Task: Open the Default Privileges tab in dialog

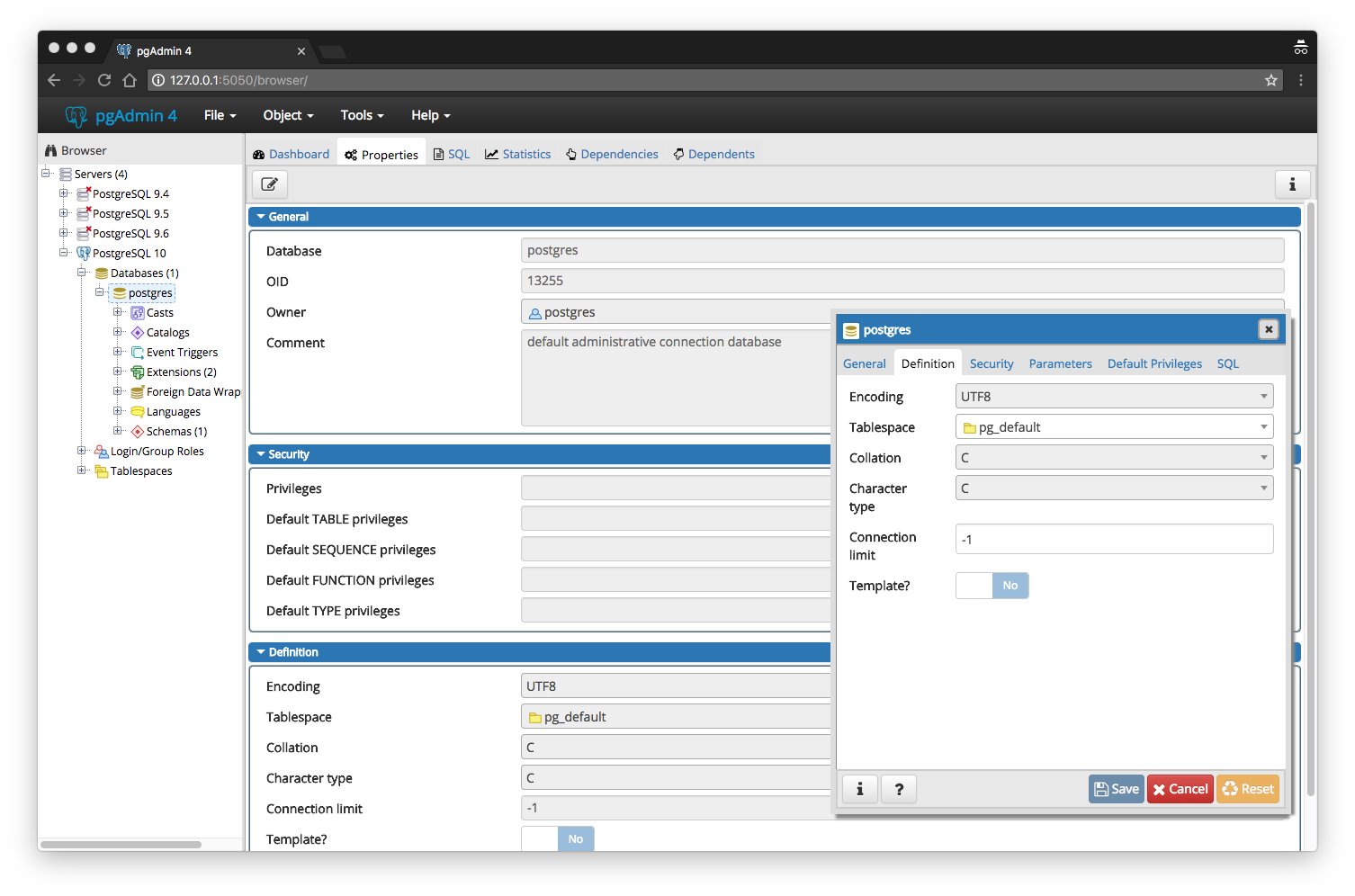Action: [1154, 363]
